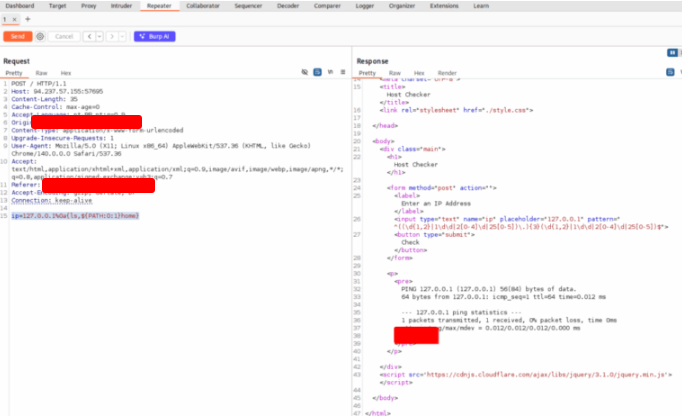
Task: Switch to the Intruder tab
Action: (119, 5)
